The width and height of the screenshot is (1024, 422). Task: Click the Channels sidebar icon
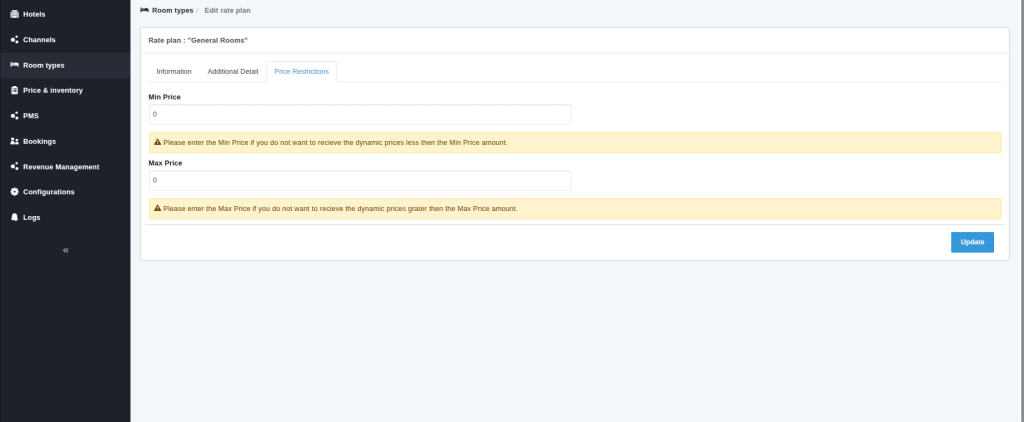coord(14,40)
